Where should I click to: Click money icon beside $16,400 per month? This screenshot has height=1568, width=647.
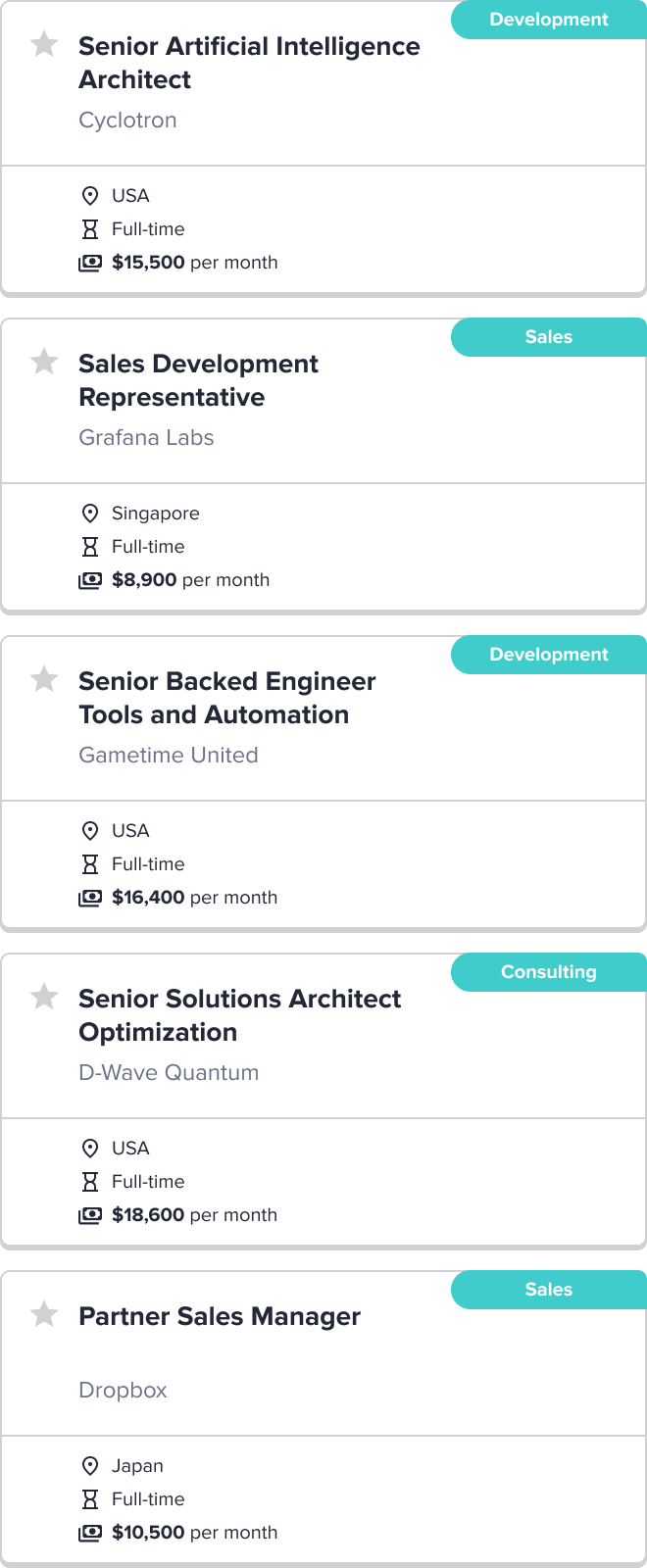coord(90,898)
